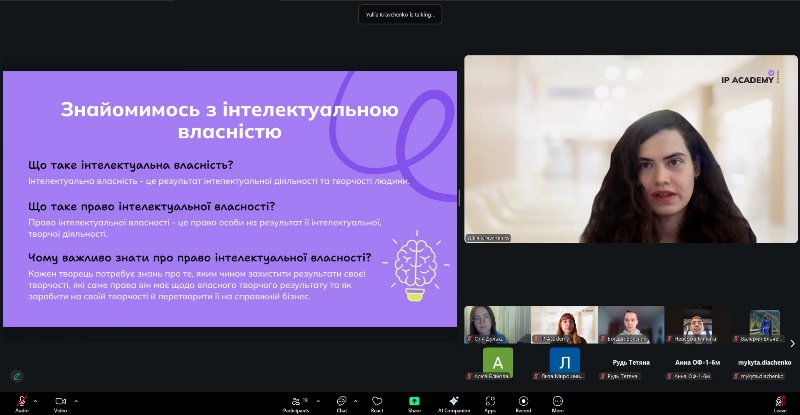Click the Leave meeting button
The image size is (800, 415).
point(779,402)
